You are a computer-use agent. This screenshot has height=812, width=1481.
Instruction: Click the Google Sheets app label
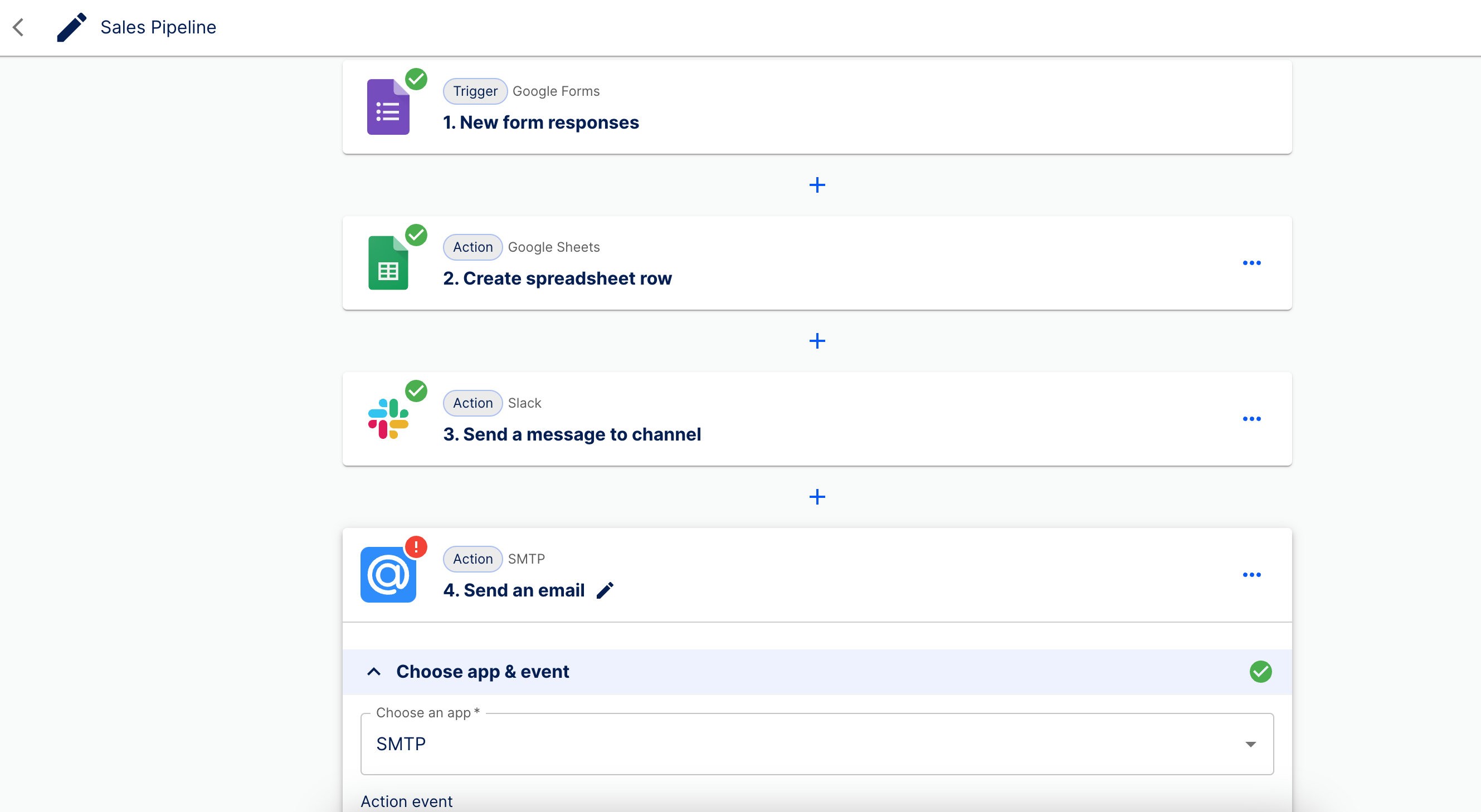554,247
